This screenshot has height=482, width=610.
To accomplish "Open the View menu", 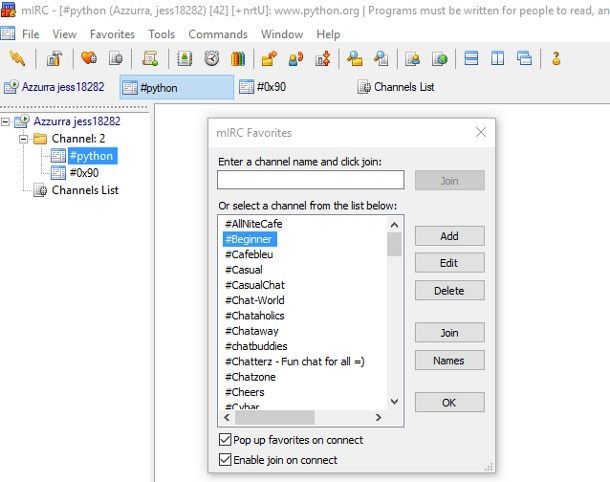I will click(x=64, y=34).
